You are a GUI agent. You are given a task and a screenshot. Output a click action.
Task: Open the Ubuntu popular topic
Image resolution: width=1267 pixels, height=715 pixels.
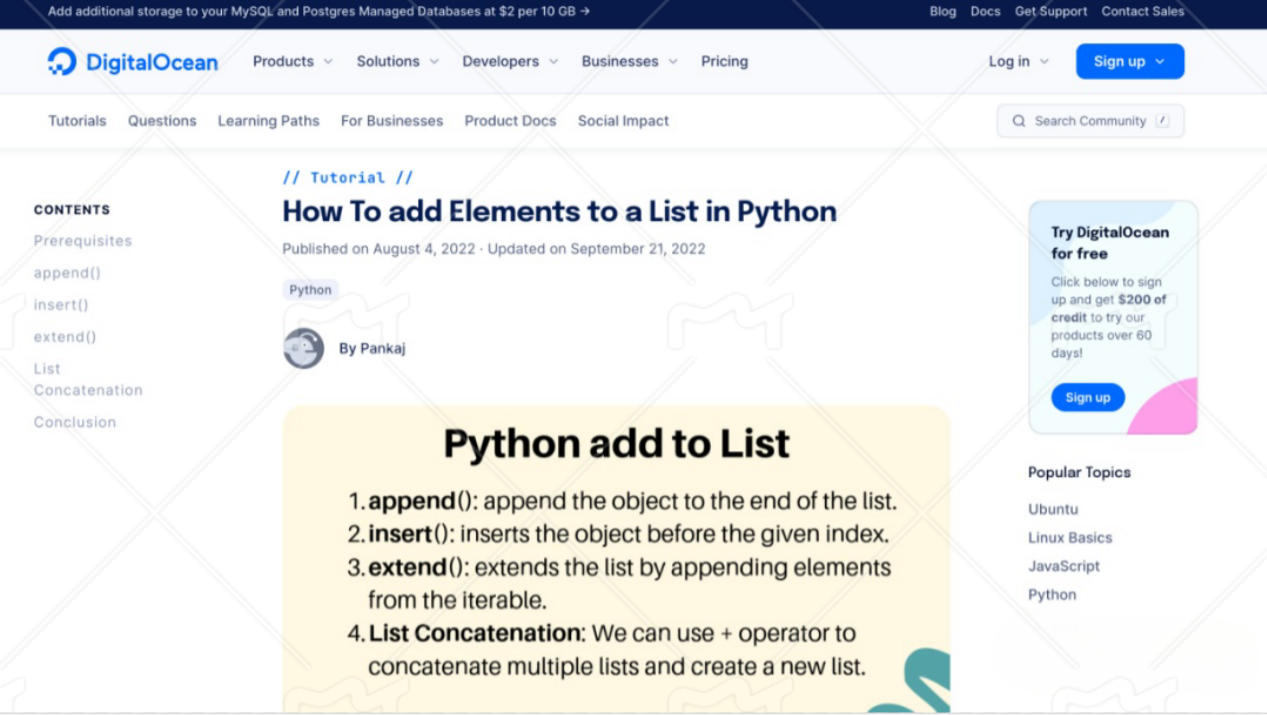(x=1053, y=509)
